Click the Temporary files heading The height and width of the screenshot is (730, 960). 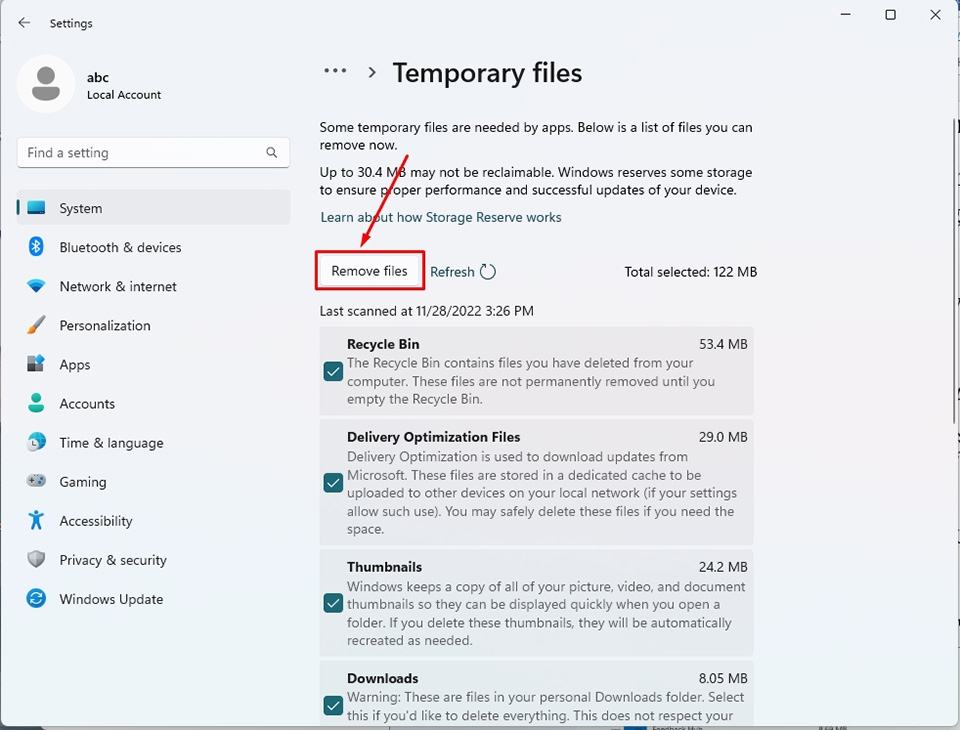coord(487,73)
